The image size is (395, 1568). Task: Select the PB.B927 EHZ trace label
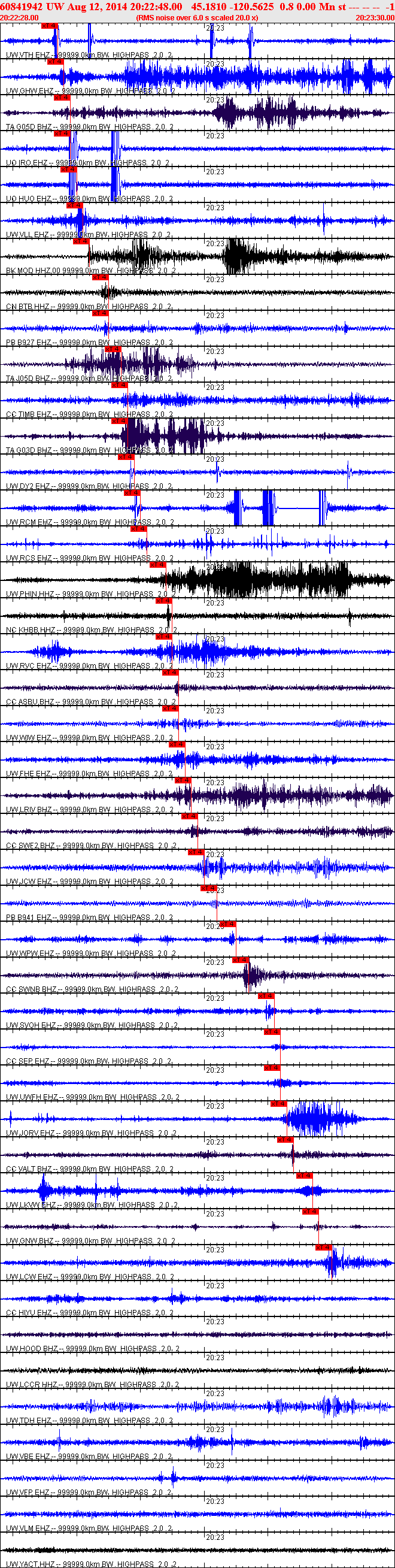click(x=89, y=343)
